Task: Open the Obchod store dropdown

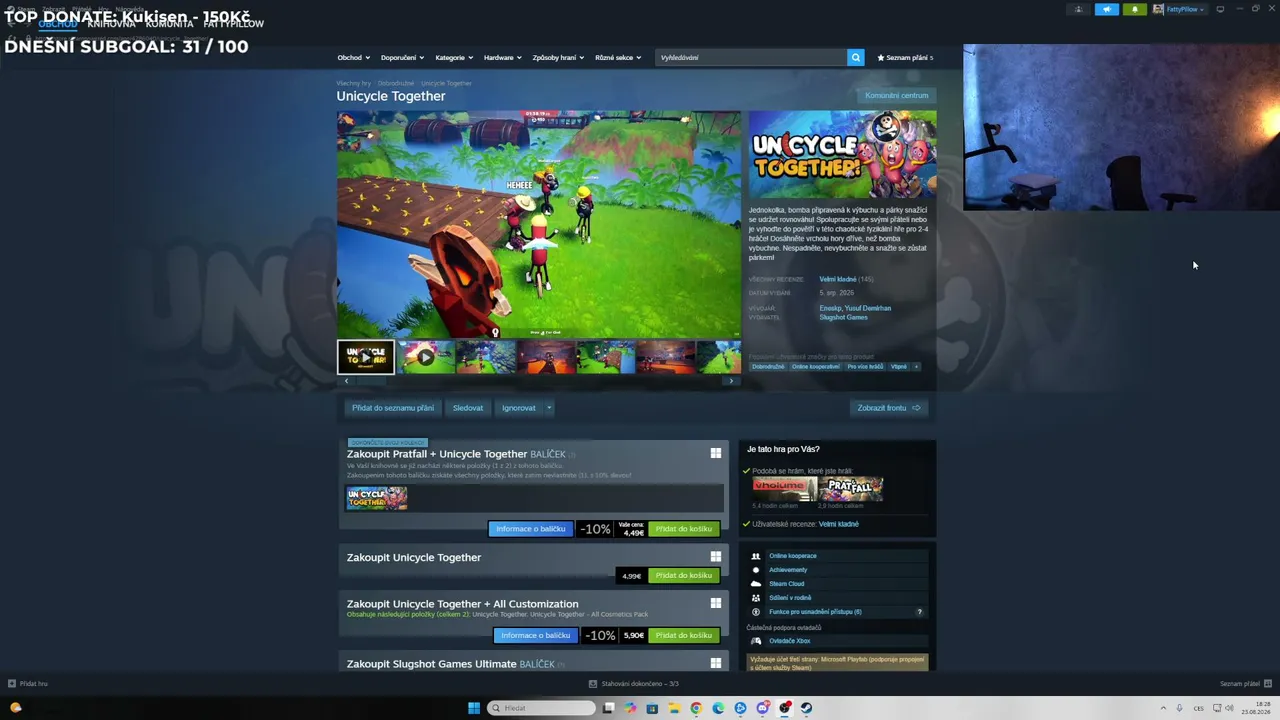Action: (354, 58)
